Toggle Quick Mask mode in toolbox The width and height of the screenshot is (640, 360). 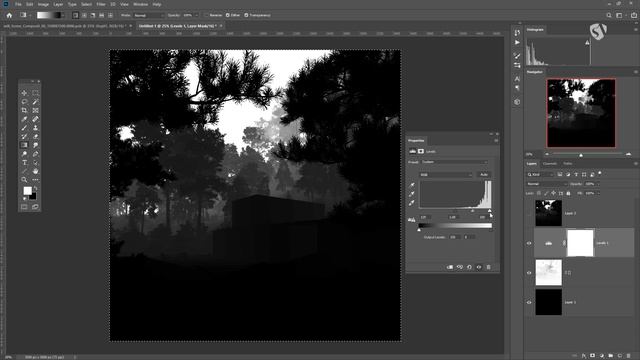click(24, 207)
